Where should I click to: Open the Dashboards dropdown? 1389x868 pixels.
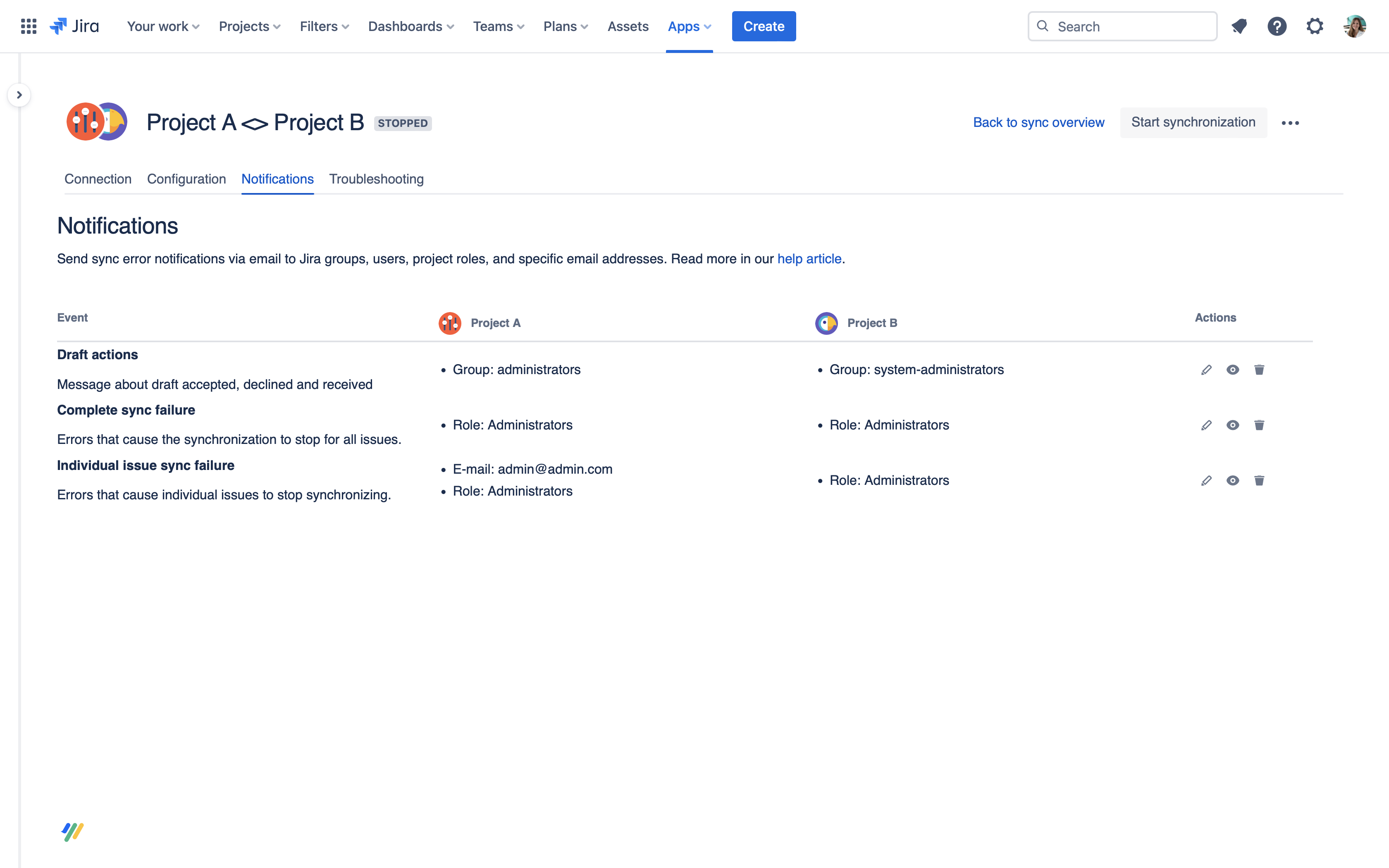[410, 26]
